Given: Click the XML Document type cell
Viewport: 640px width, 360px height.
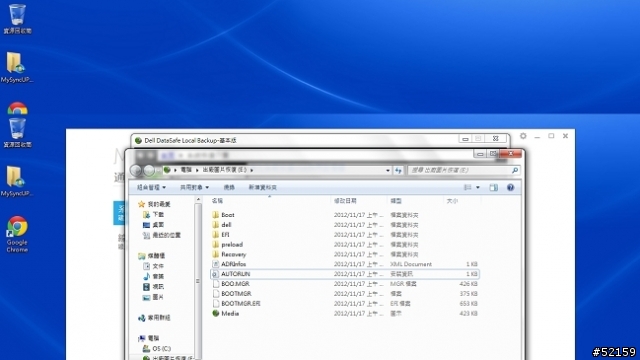Looking at the screenshot, I should coord(411,264).
